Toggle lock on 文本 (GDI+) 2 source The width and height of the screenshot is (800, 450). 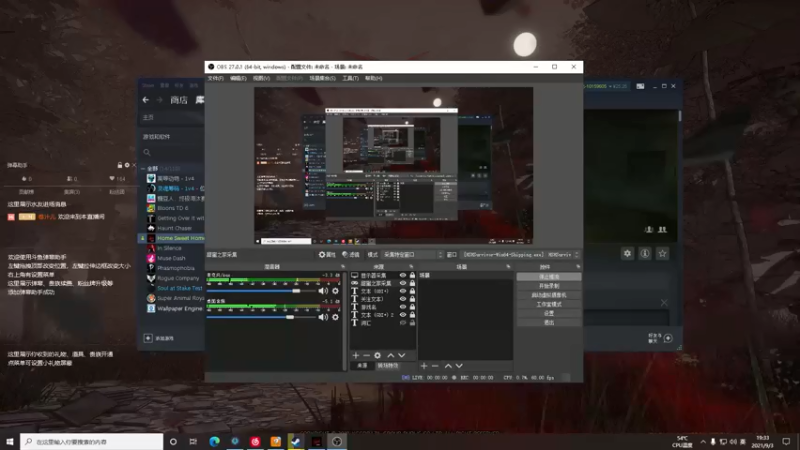[412, 315]
